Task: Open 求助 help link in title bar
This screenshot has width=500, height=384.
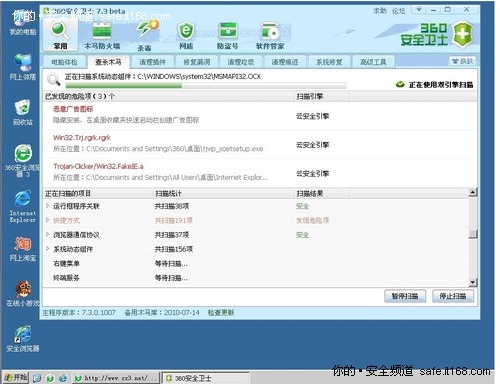Action: coord(380,11)
